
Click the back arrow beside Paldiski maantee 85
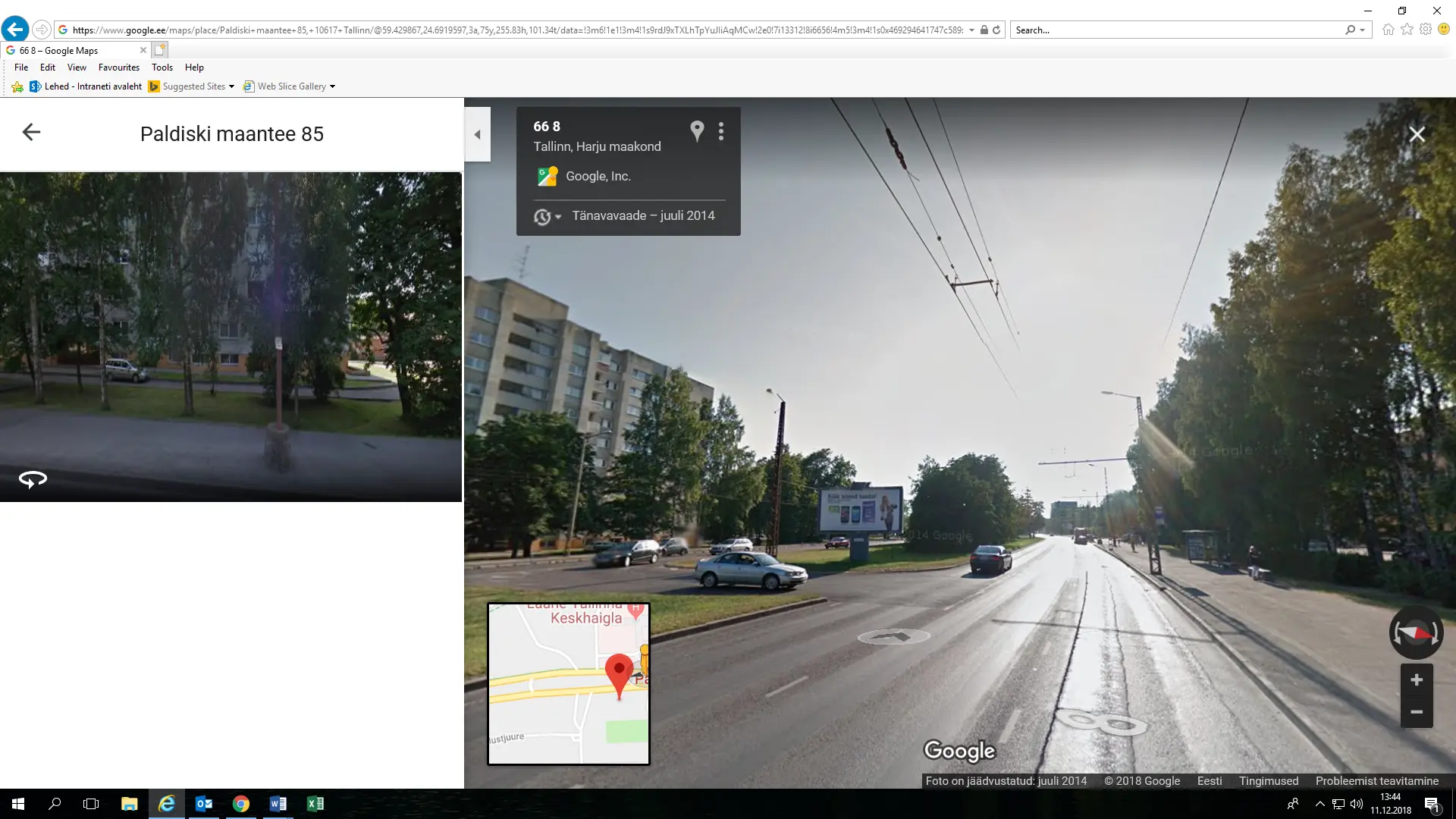[31, 133]
